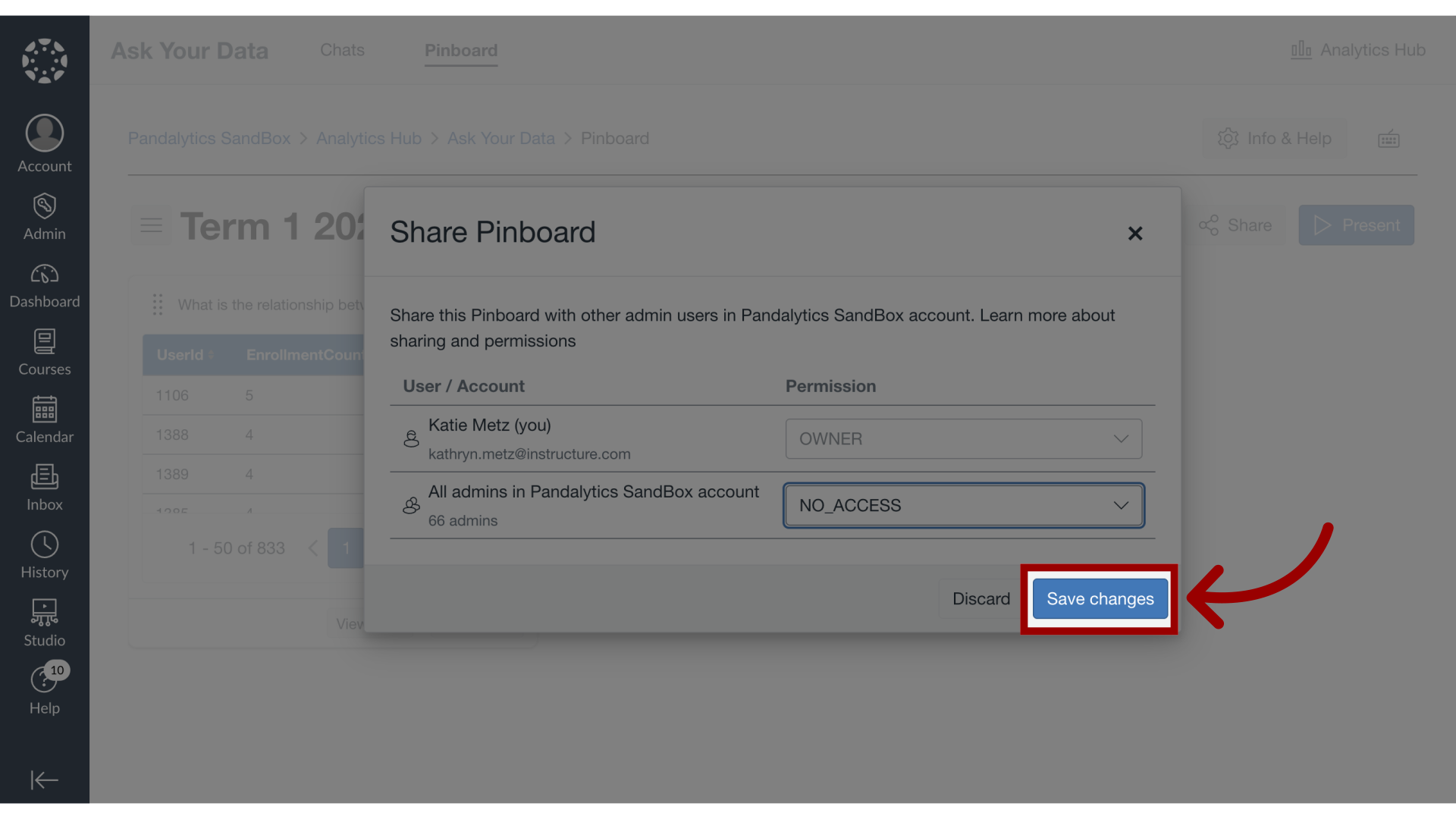Image resolution: width=1456 pixels, height=819 pixels.
Task: Click the keyboard shortcuts icon
Action: tap(1389, 139)
